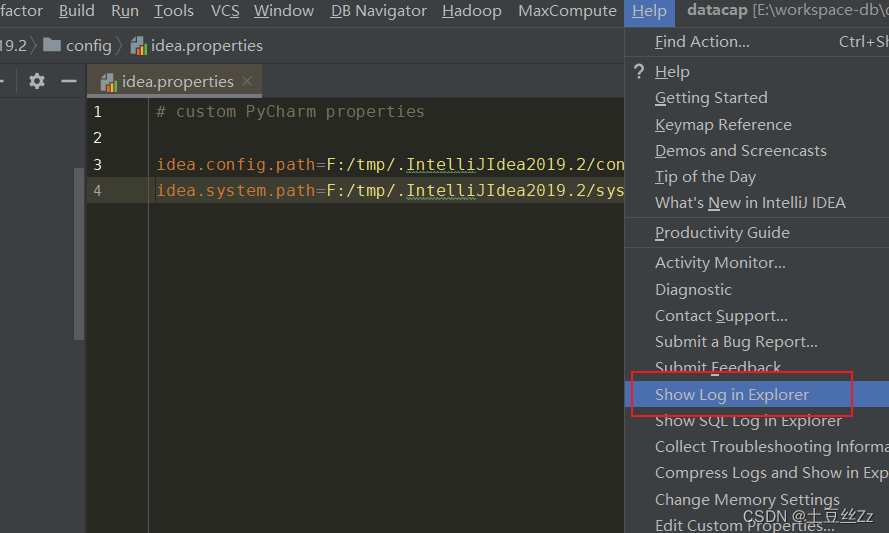
Task: Select the Help entry in dropdown
Action: coord(757,71)
